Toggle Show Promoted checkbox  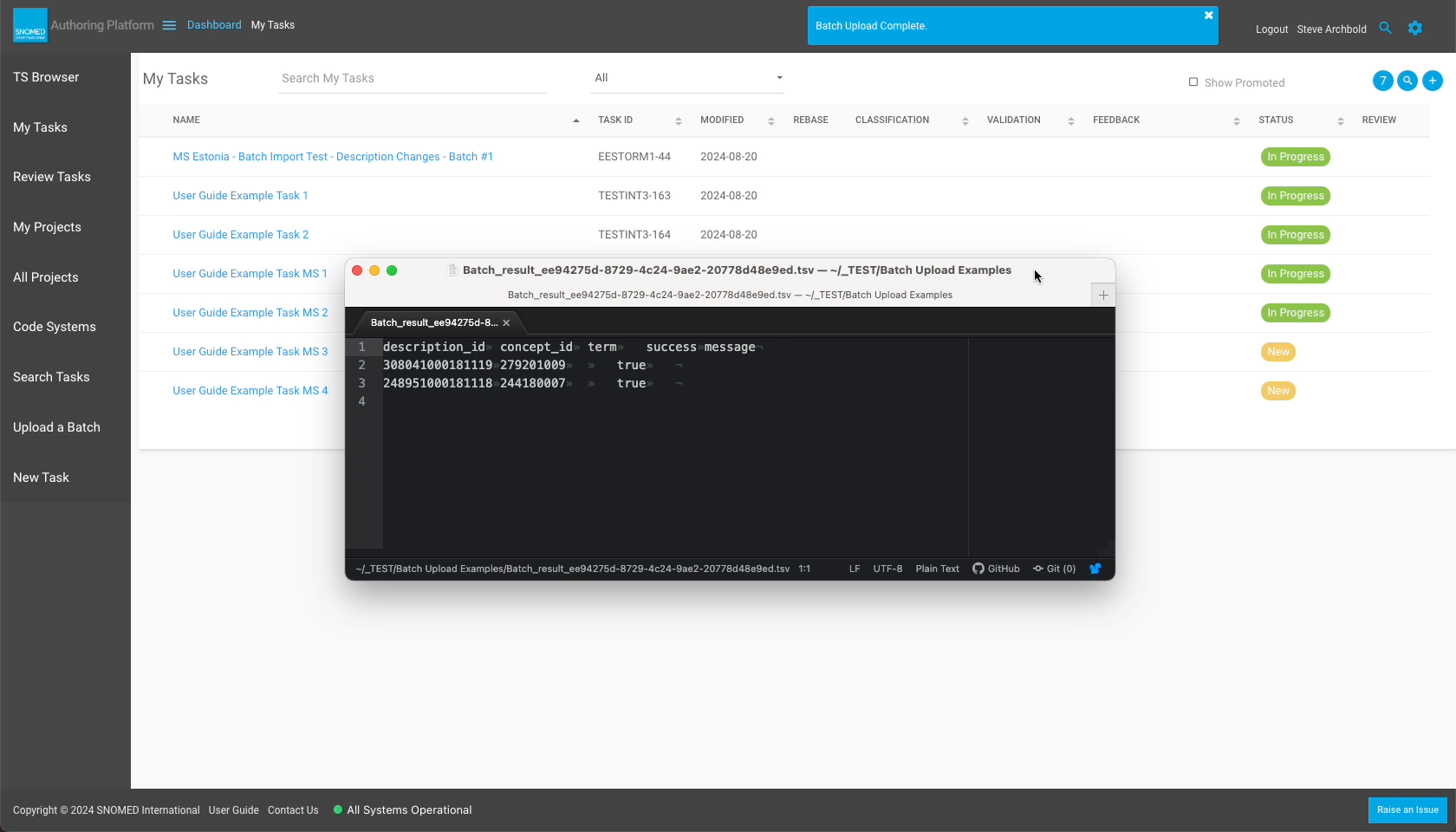(1193, 82)
